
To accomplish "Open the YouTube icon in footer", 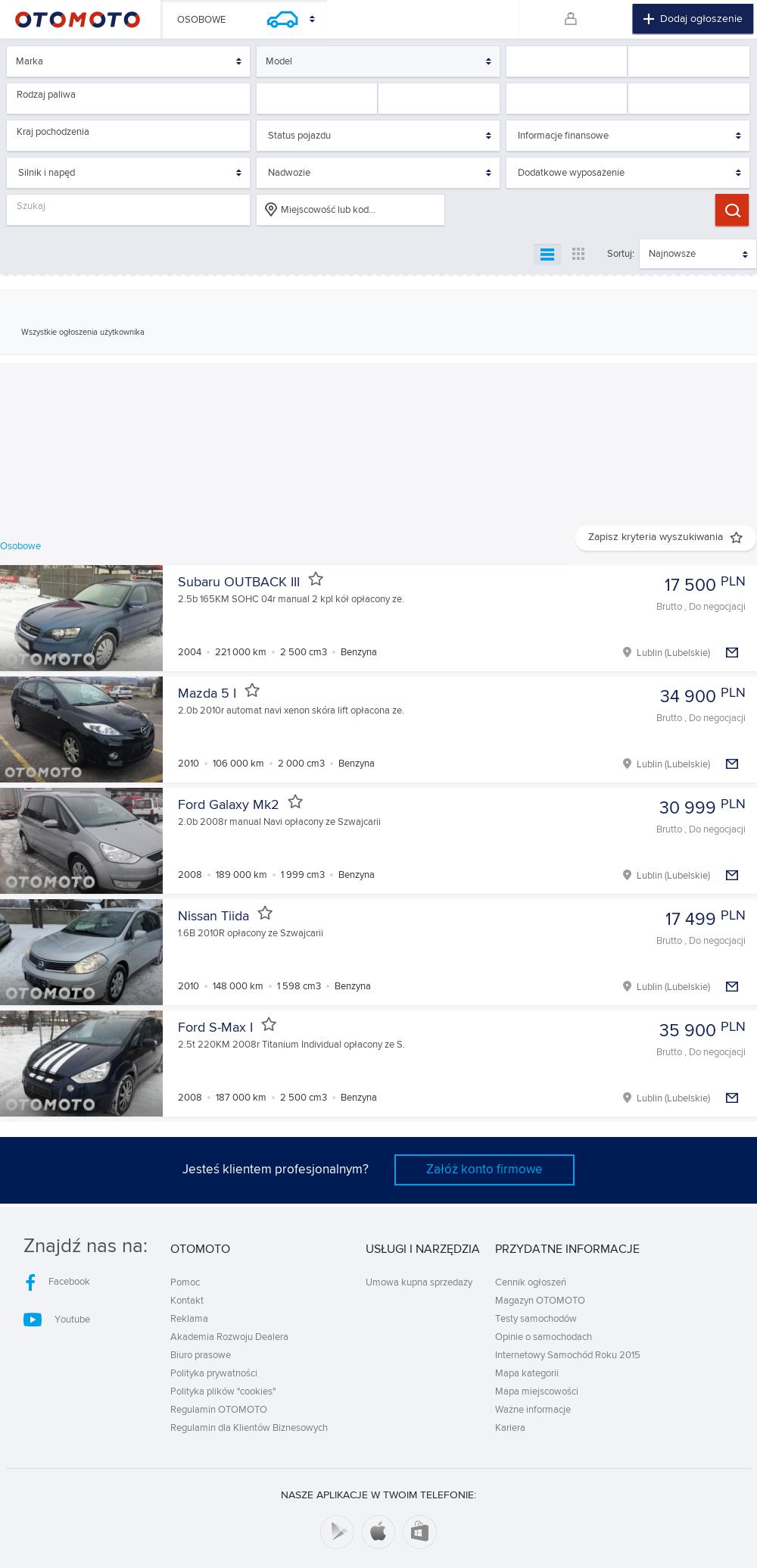I will [33, 1320].
